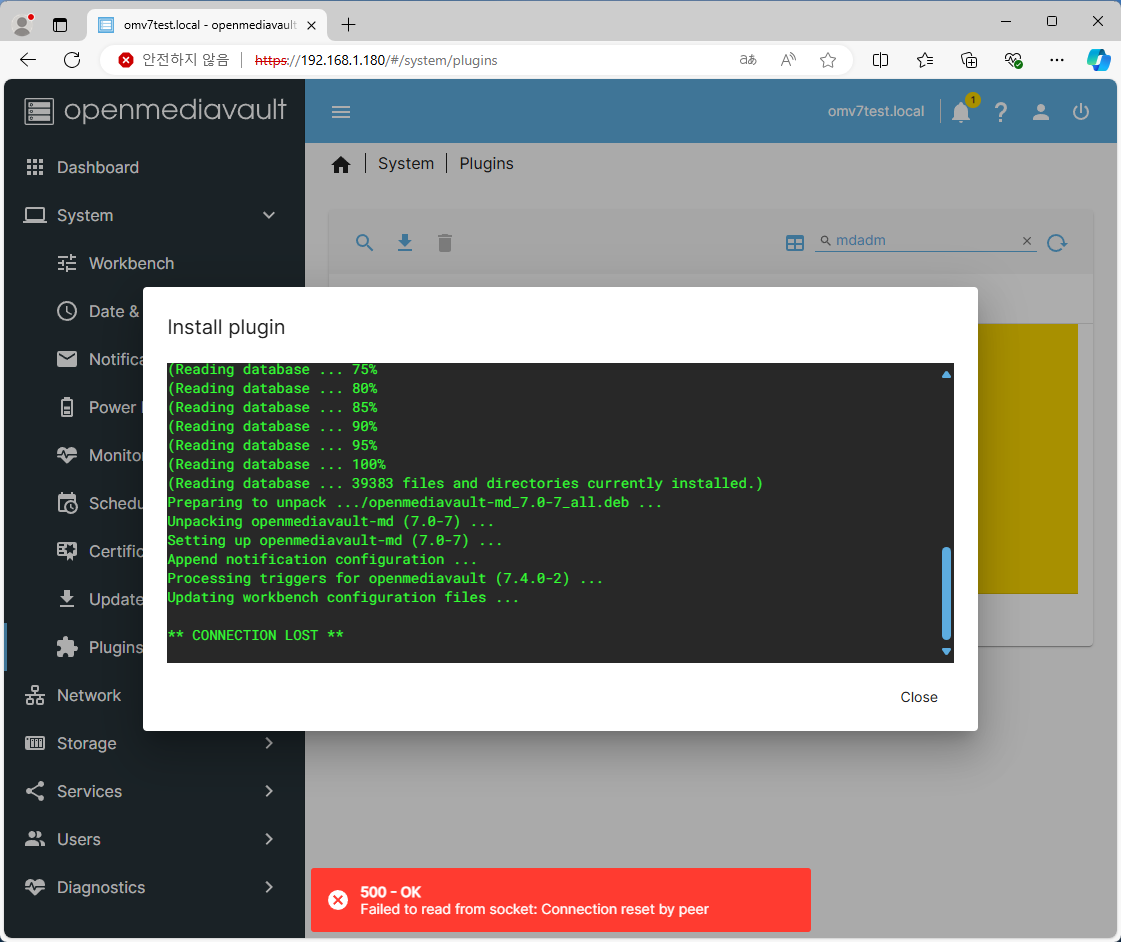Click the Network topology icon
1121x942 pixels.
(x=35, y=695)
